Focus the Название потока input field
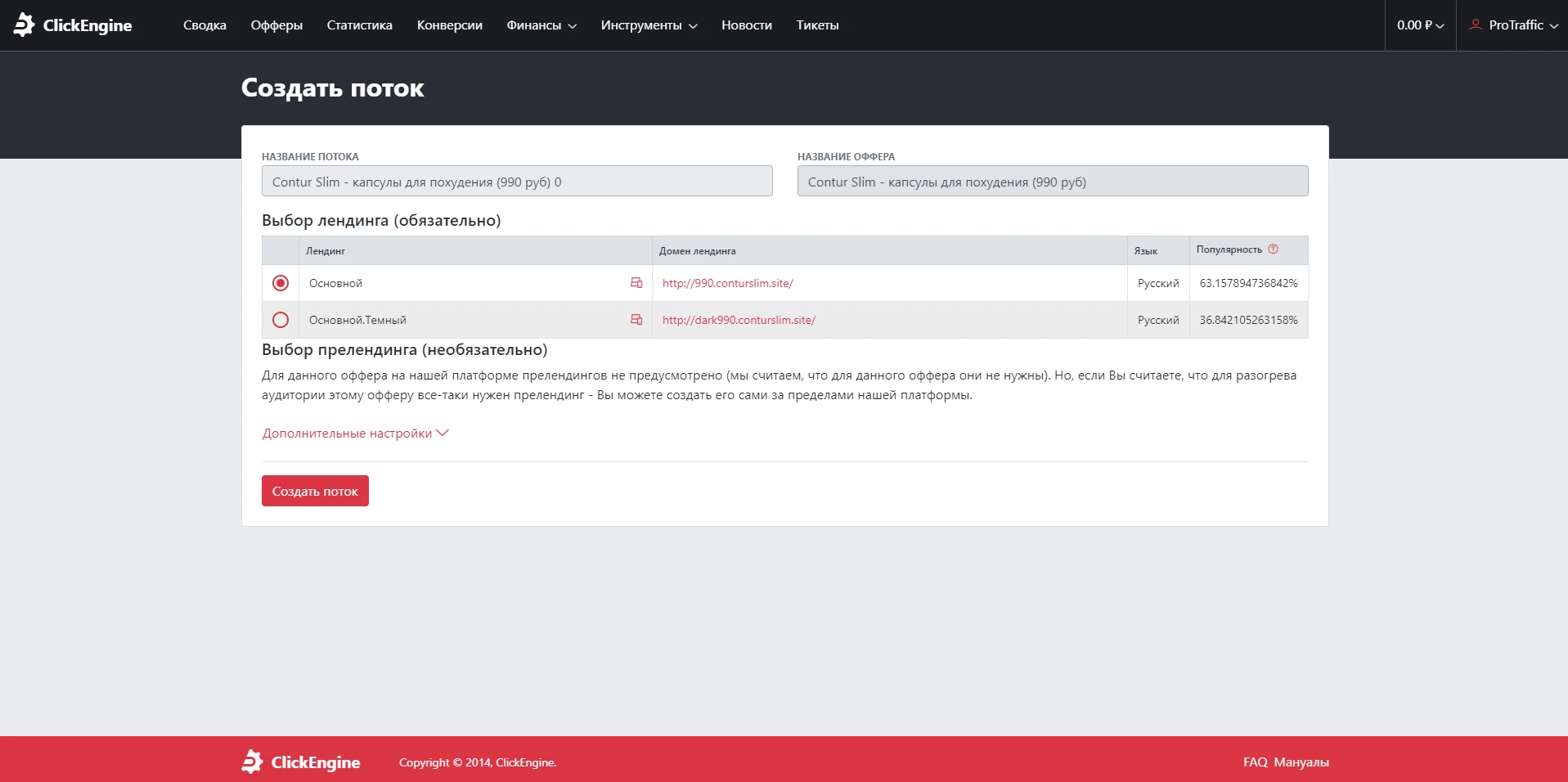 [x=517, y=181]
